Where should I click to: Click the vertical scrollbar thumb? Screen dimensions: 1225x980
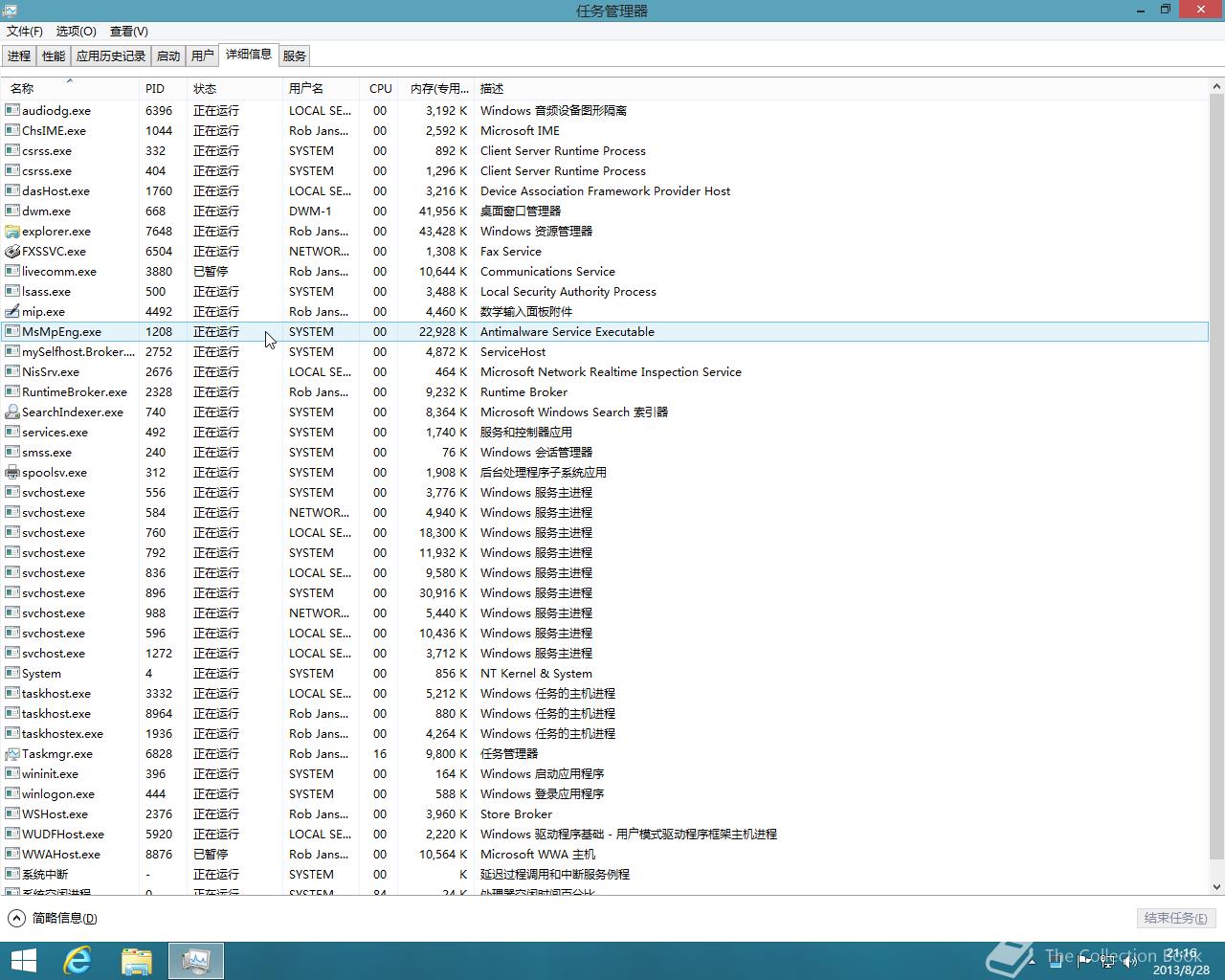1216,476
